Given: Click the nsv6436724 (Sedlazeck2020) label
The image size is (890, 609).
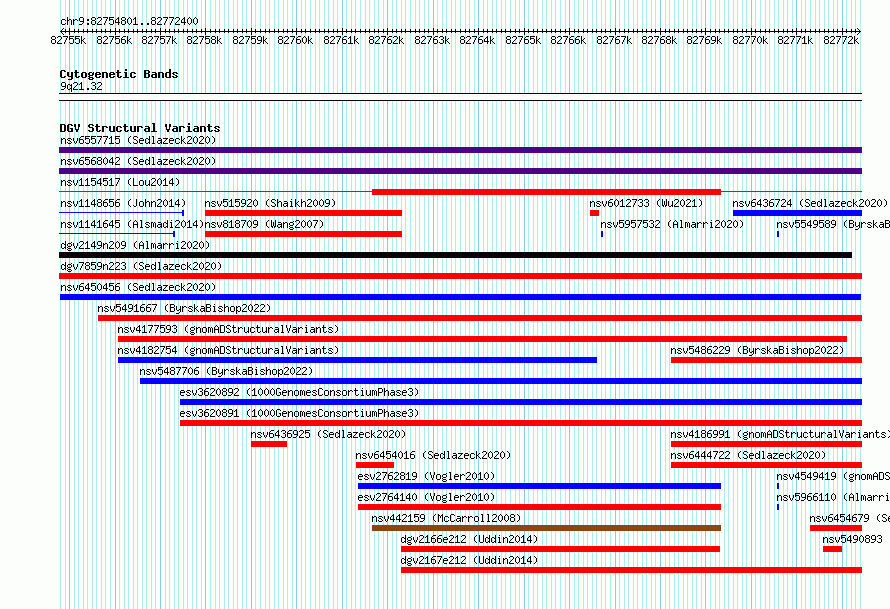Looking at the screenshot, I should tap(810, 203).
